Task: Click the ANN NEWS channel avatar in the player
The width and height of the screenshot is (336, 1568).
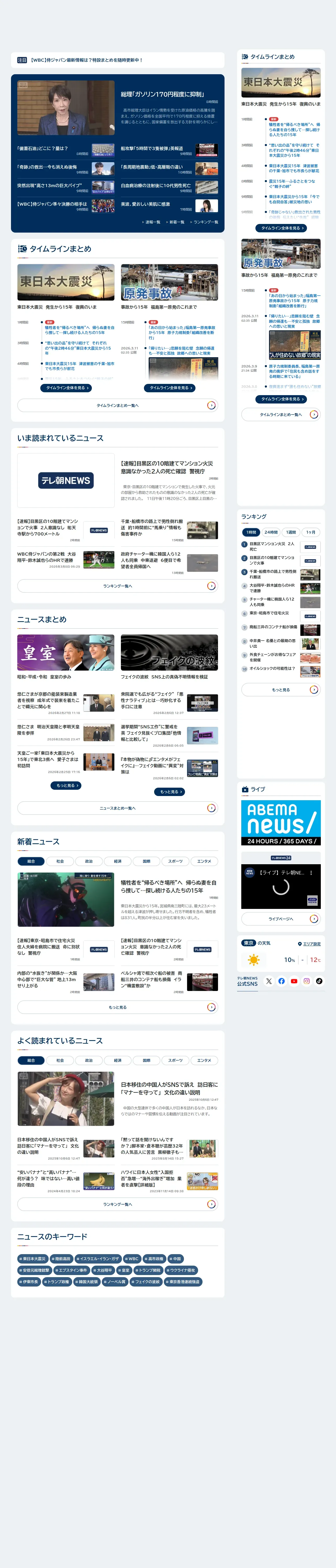Action: coord(249,872)
